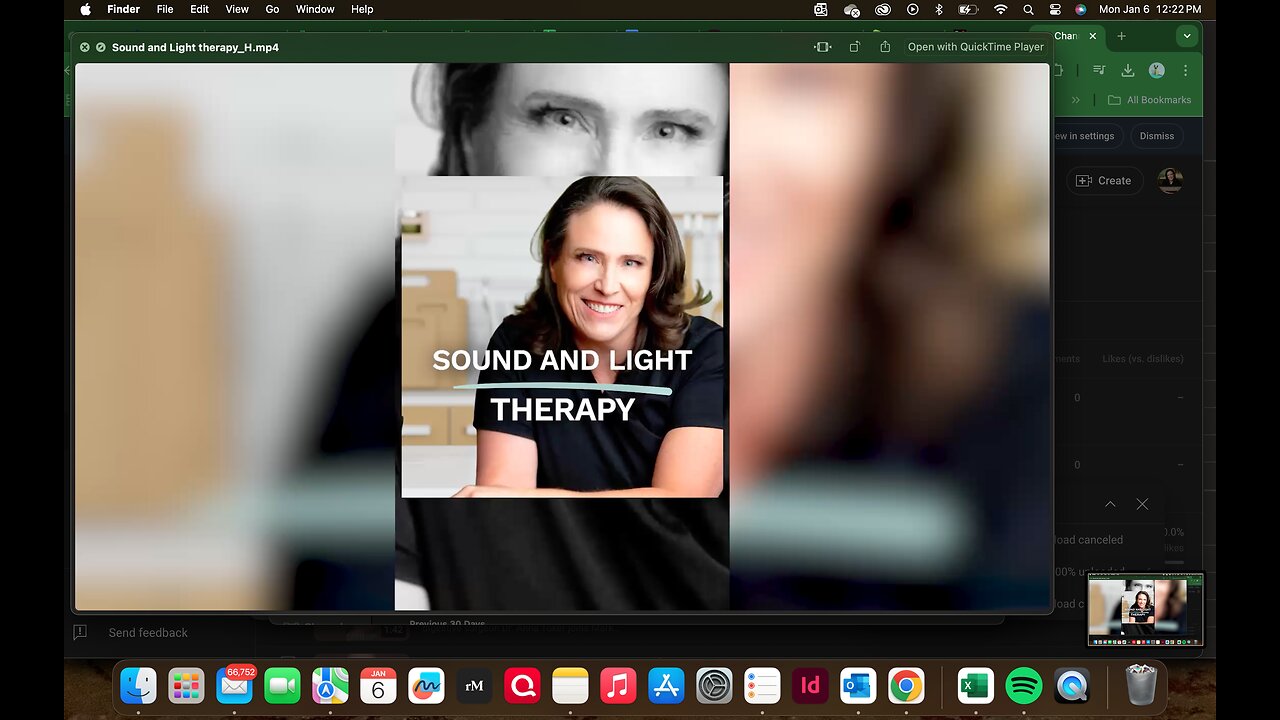Click the YouTube account avatar beside Create
This screenshot has width=1280, height=720.
1170,181
